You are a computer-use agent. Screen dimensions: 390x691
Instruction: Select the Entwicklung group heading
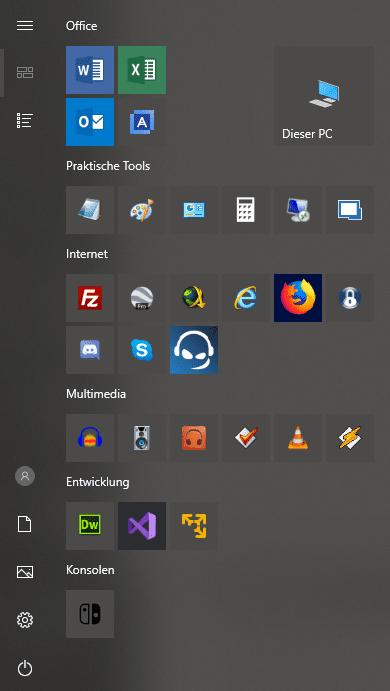pyautogui.click(x=98, y=482)
